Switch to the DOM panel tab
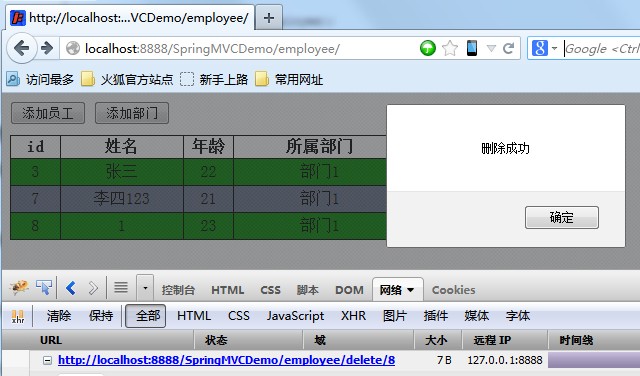Screen dimensions: 640x376 349,290
